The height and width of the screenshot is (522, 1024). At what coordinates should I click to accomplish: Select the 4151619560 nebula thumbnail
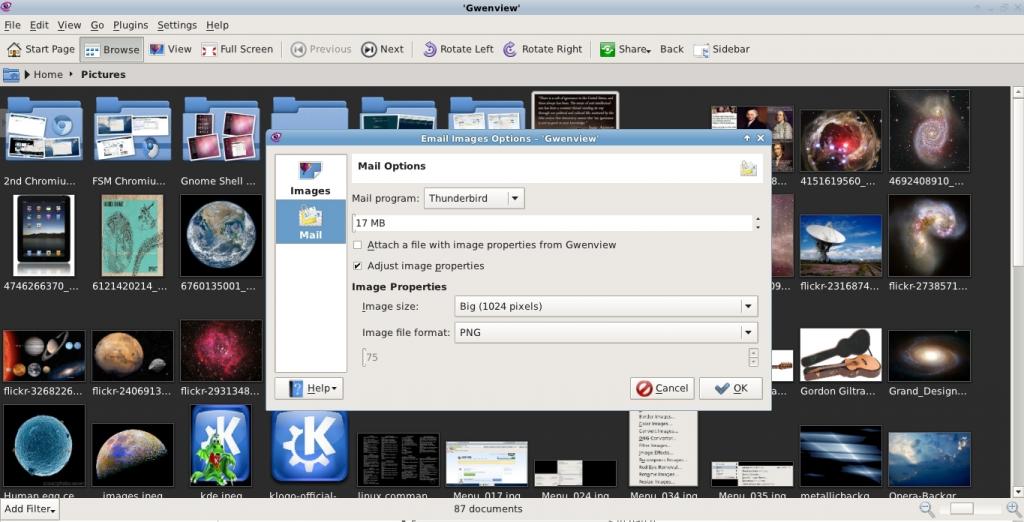840,140
